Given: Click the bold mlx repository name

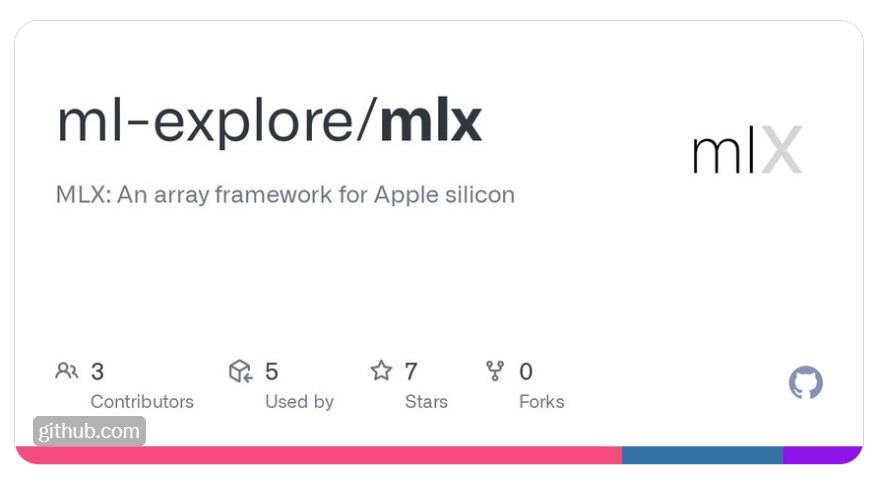Looking at the screenshot, I should point(431,121).
